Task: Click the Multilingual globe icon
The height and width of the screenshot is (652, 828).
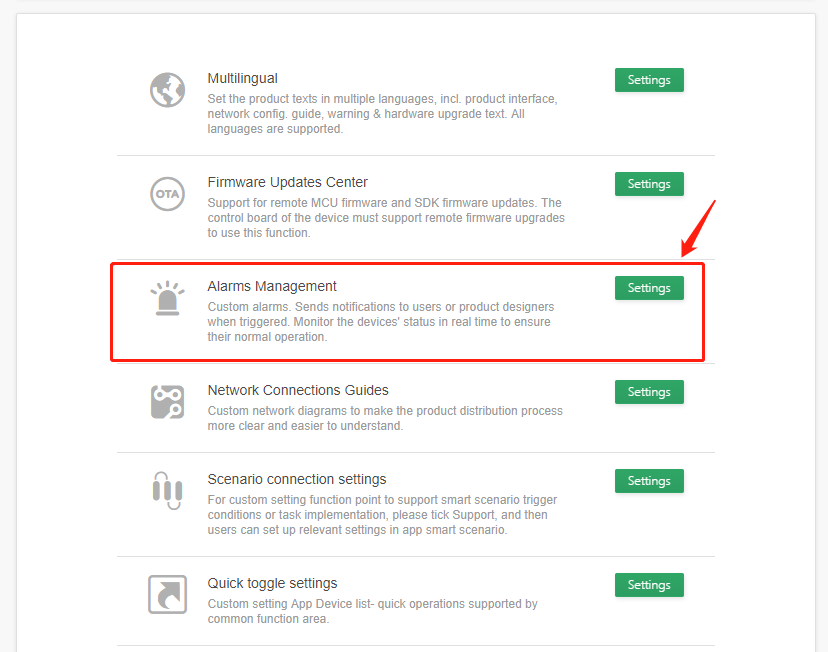Action: pyautogui.click(x=167, y=90)
